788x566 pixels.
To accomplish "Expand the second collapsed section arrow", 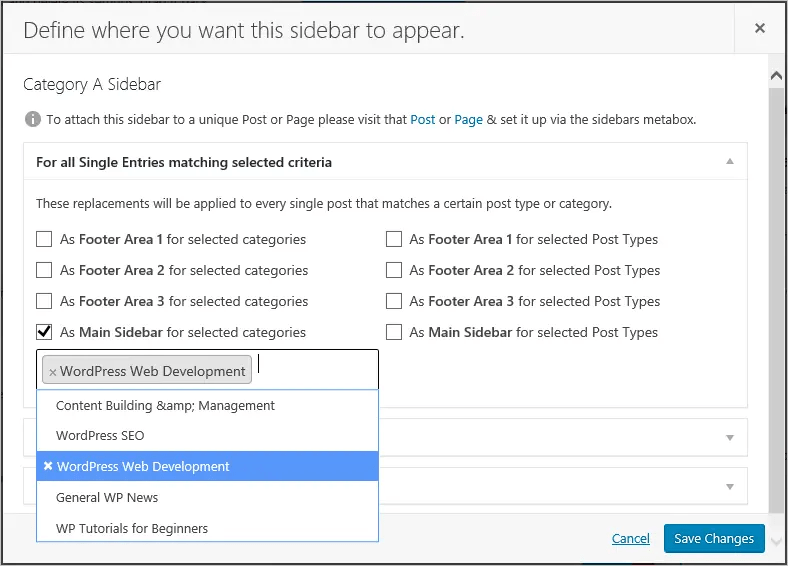I will click(730, 438).
